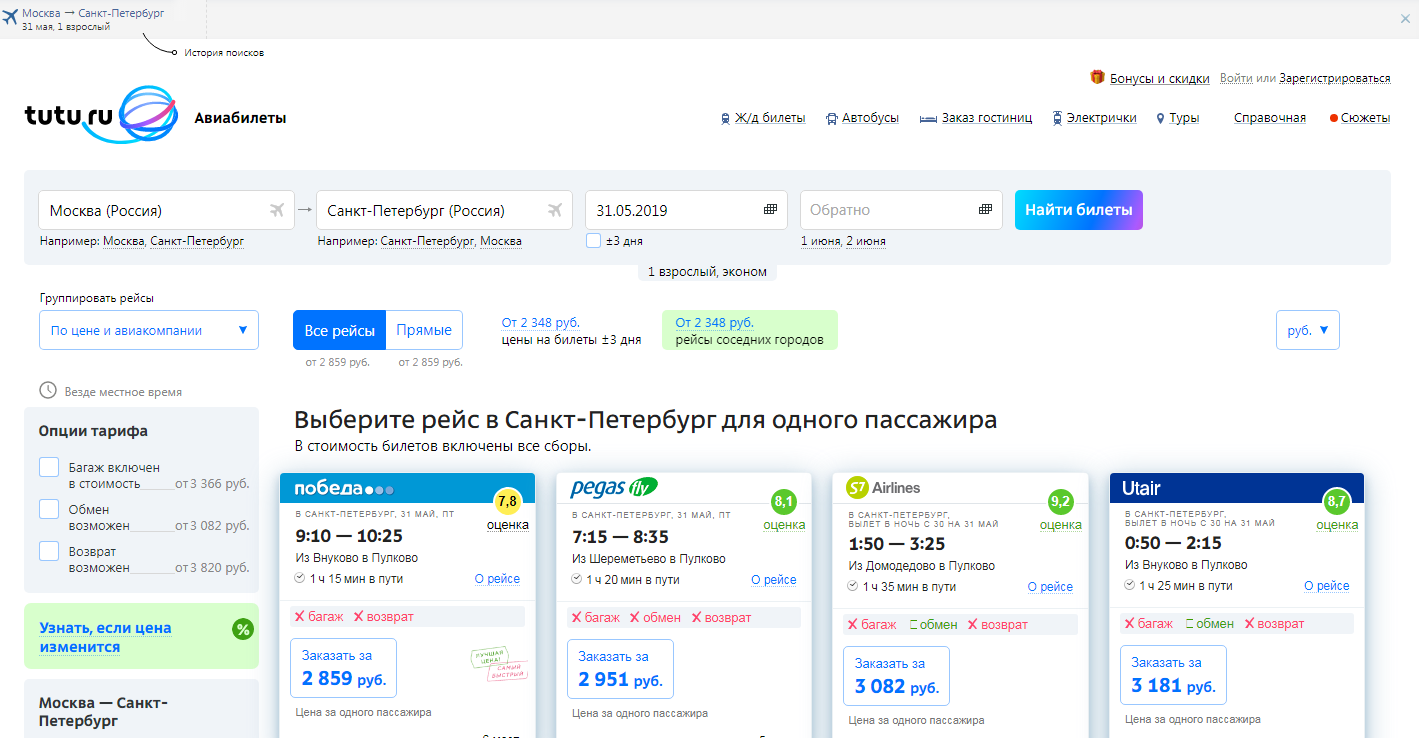Choose the 1 июня return date suggestion
1419x738 pixels.
tap(821, 241)
